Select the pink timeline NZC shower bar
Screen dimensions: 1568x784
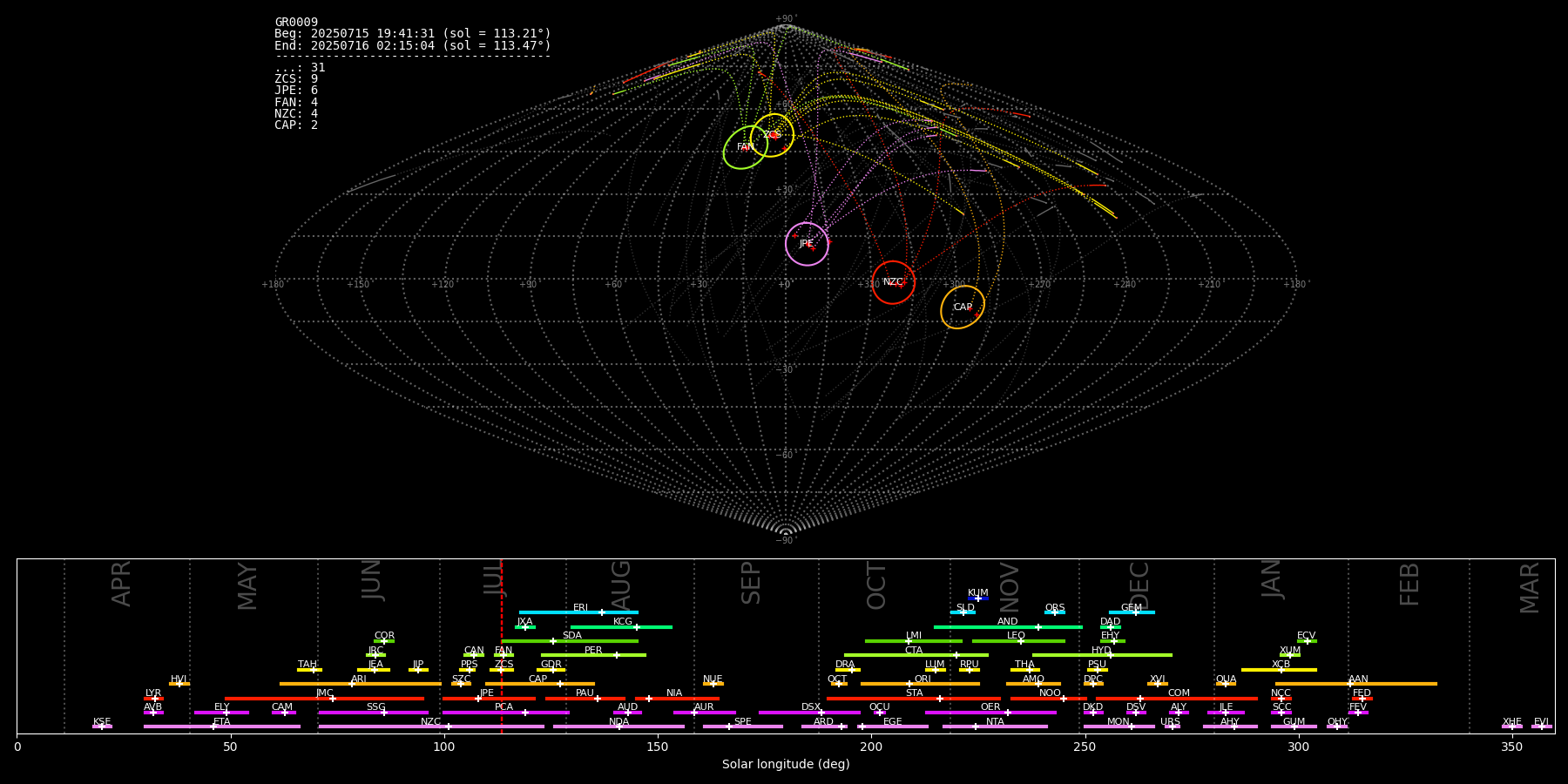tap(431, 727)
